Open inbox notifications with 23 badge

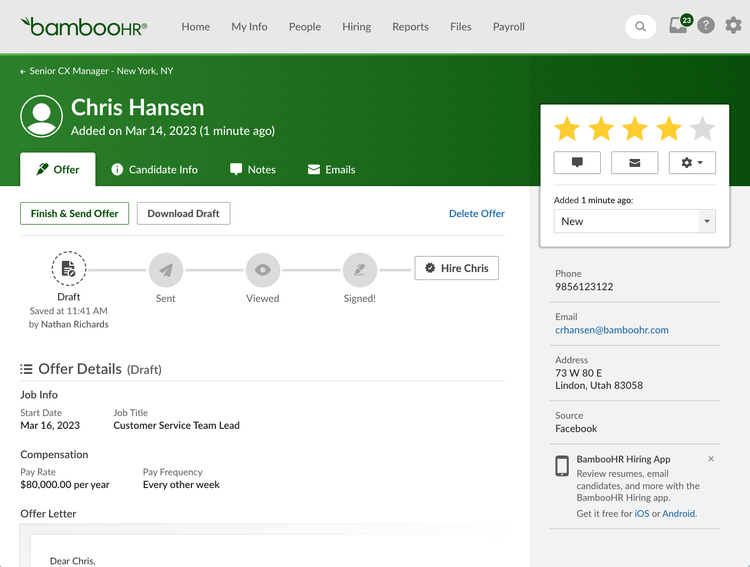680,24
